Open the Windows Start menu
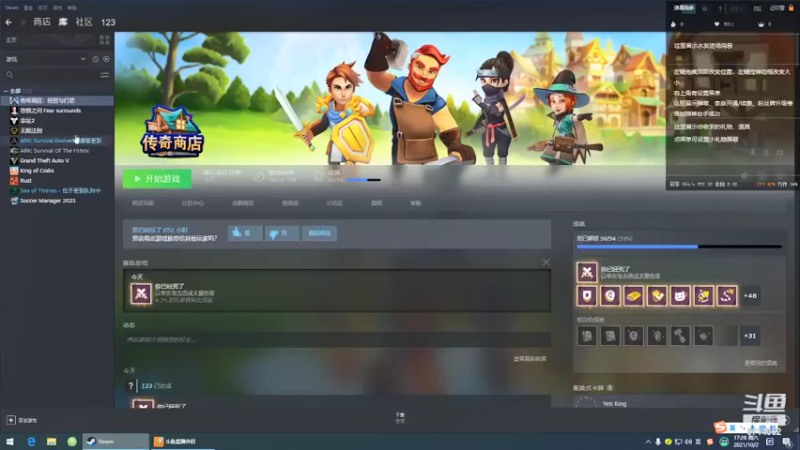The height and width of the screenshot is (450, 800). pyautogui.click(x=10, y=441)
